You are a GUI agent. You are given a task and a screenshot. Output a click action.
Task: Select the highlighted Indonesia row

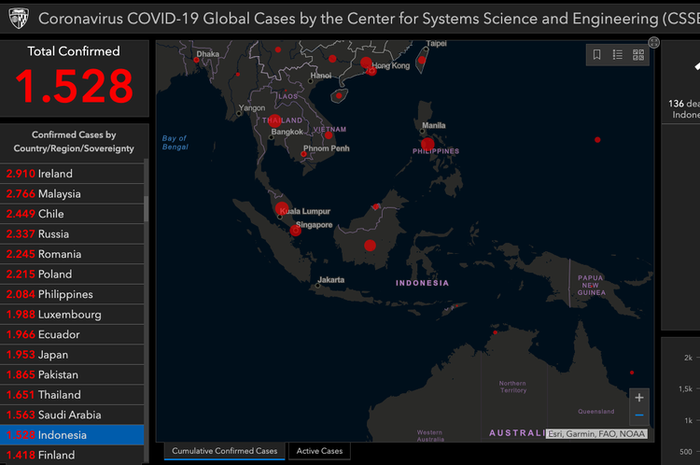[72, 435]
